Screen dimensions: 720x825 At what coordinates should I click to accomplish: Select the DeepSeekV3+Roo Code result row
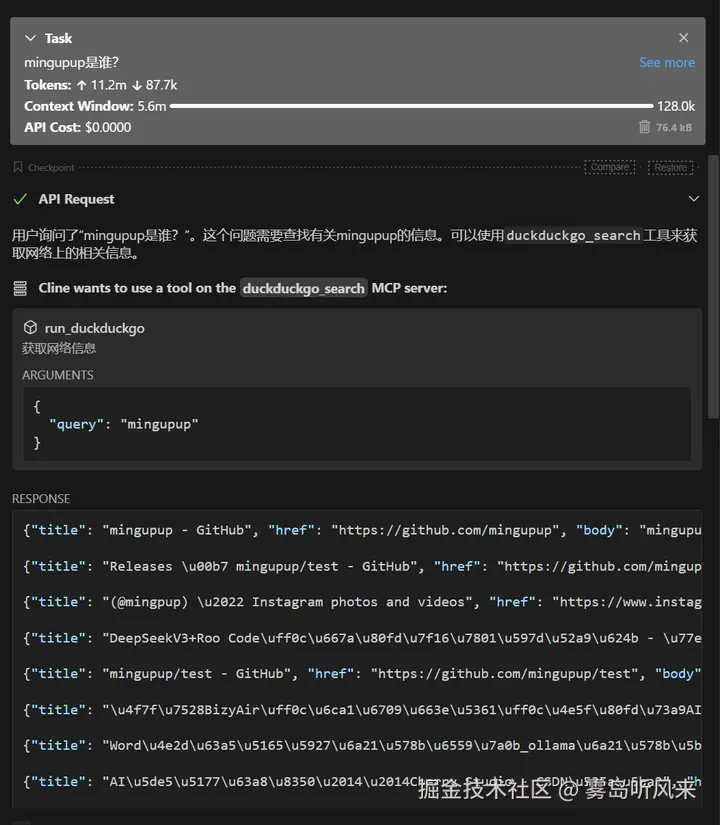362,638
